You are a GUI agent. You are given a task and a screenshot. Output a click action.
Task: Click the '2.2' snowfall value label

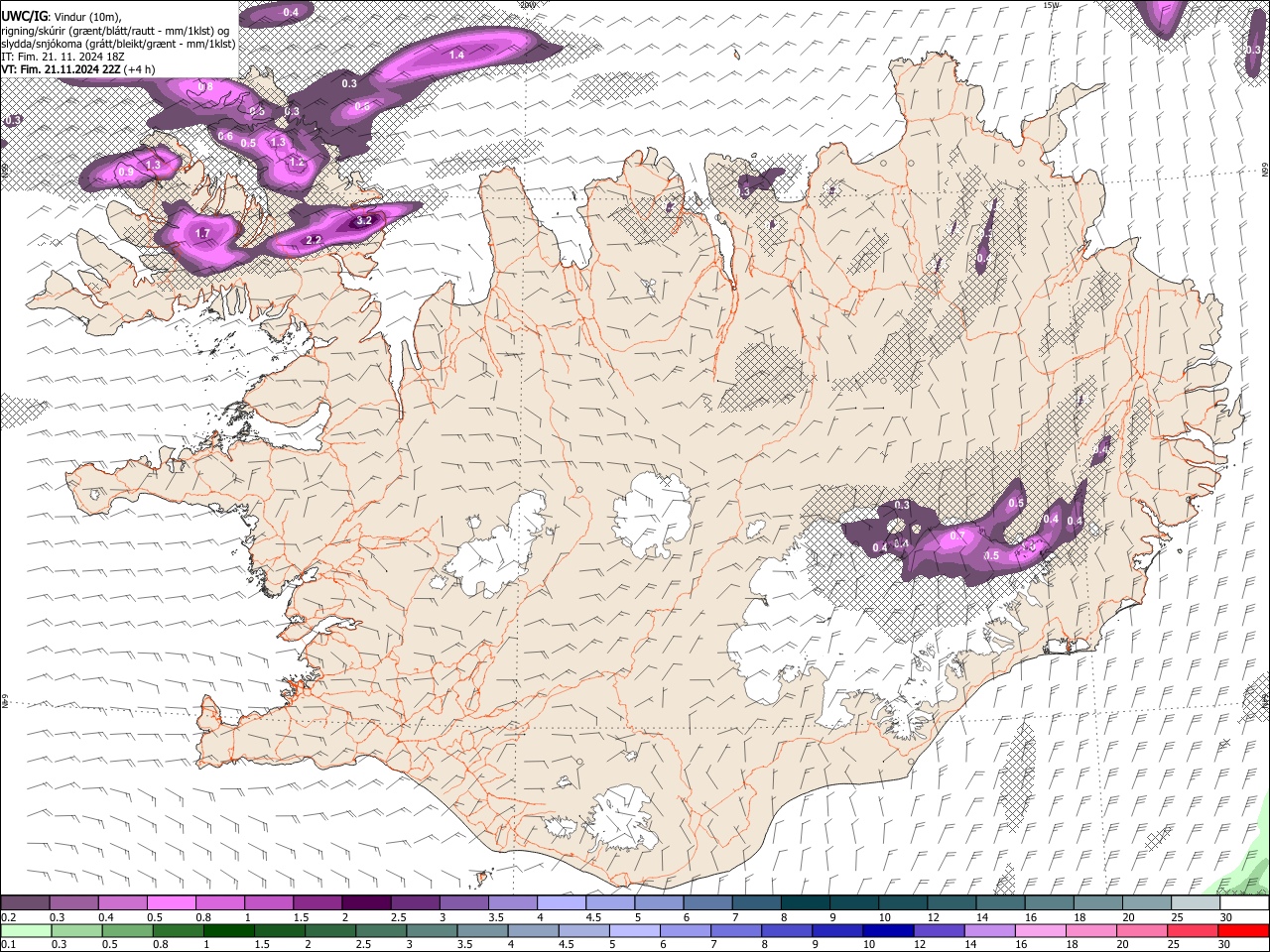tap(314, 240)
